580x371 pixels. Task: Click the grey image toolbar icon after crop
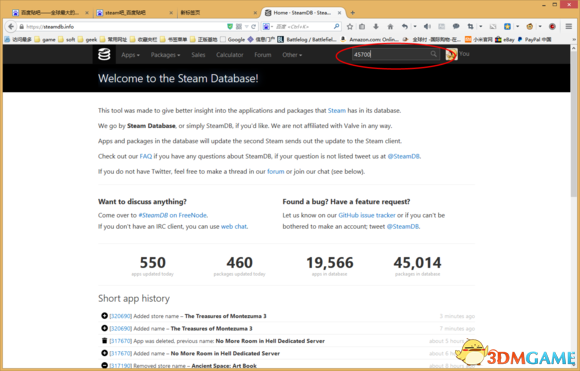[493, 26]
